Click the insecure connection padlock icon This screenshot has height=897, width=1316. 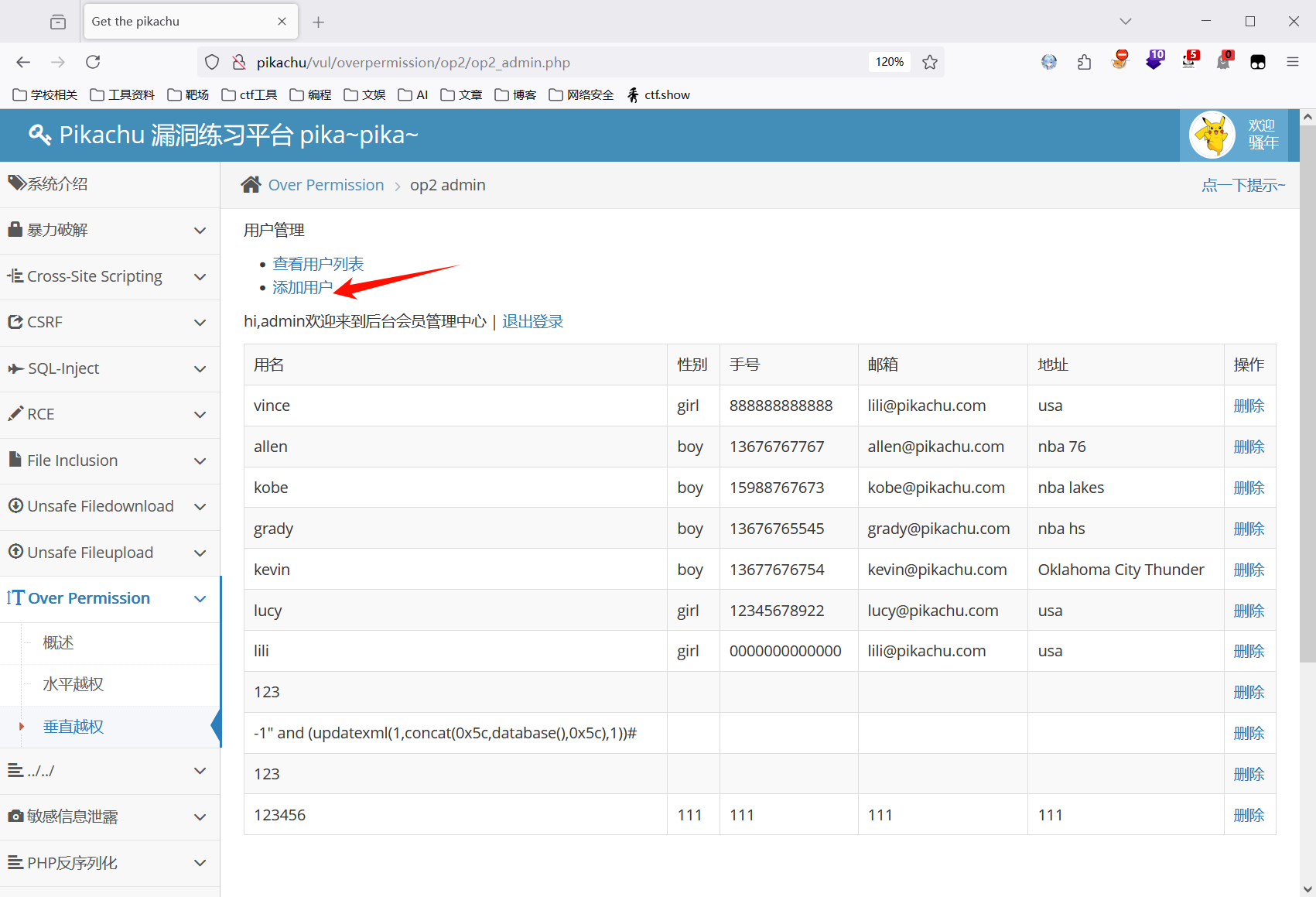coord(239,62)
